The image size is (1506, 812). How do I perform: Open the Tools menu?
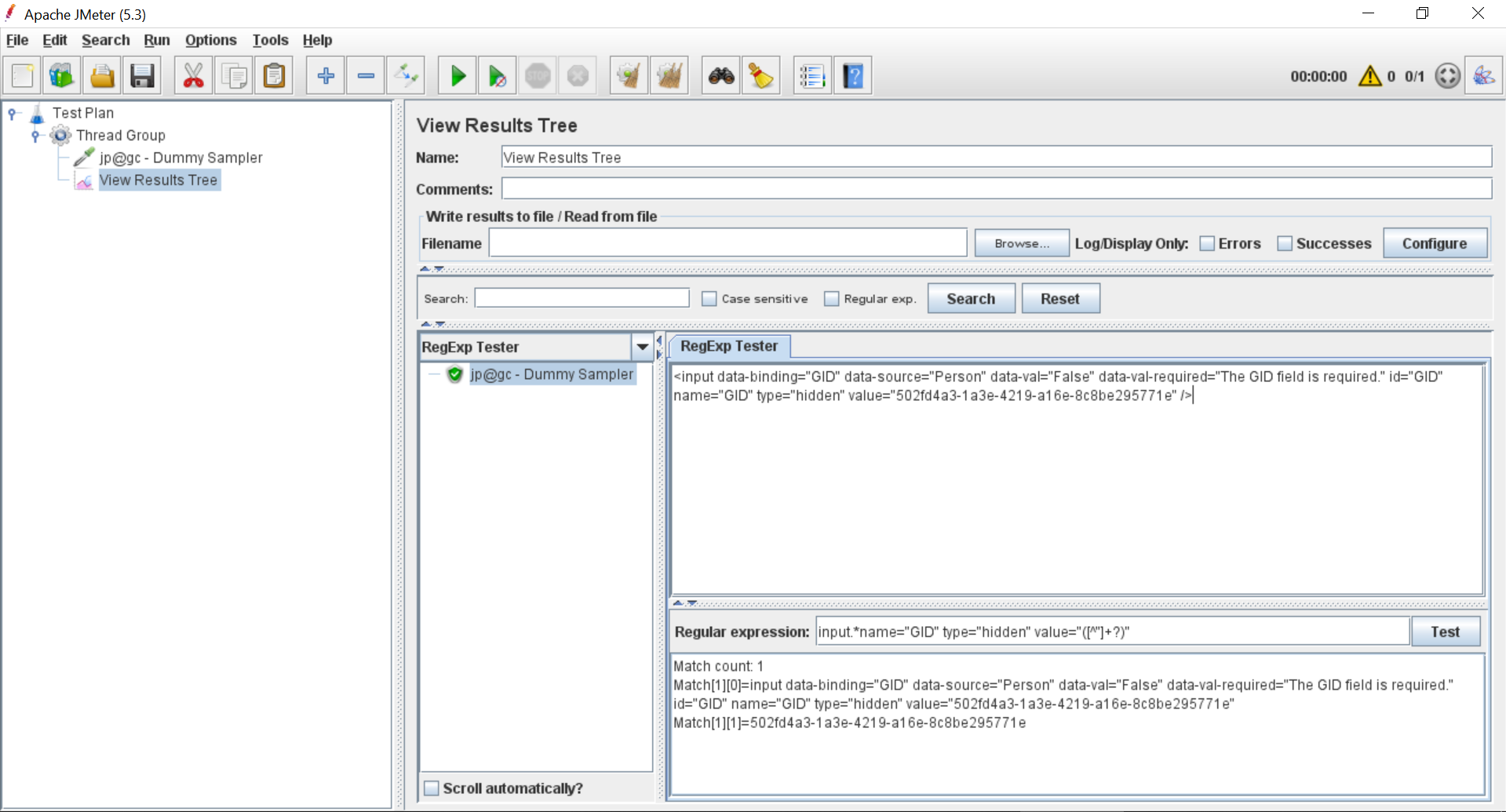(x=270, y=40)
